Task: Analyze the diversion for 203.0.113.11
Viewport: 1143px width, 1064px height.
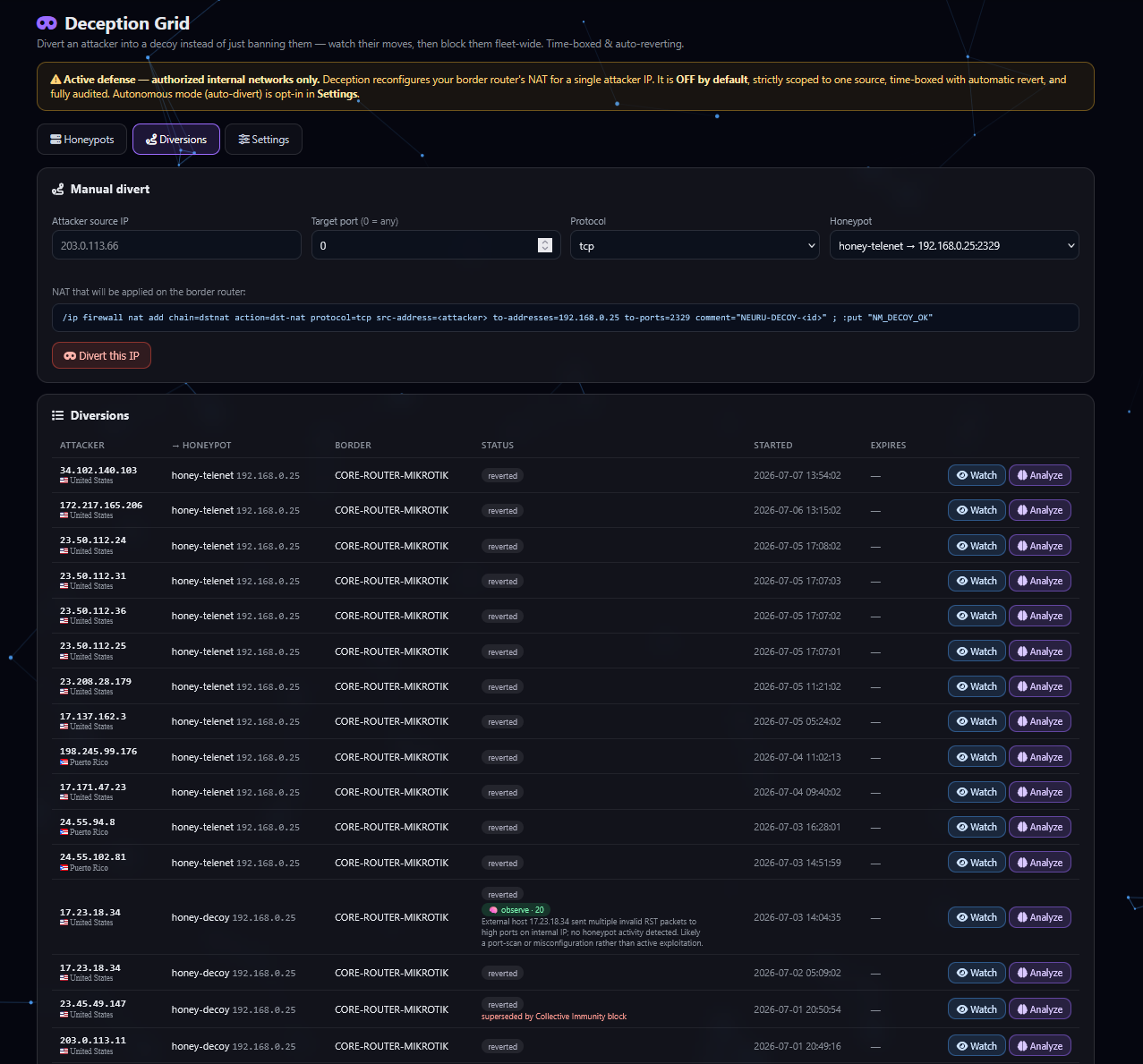Action: tap(1040, 1046)
